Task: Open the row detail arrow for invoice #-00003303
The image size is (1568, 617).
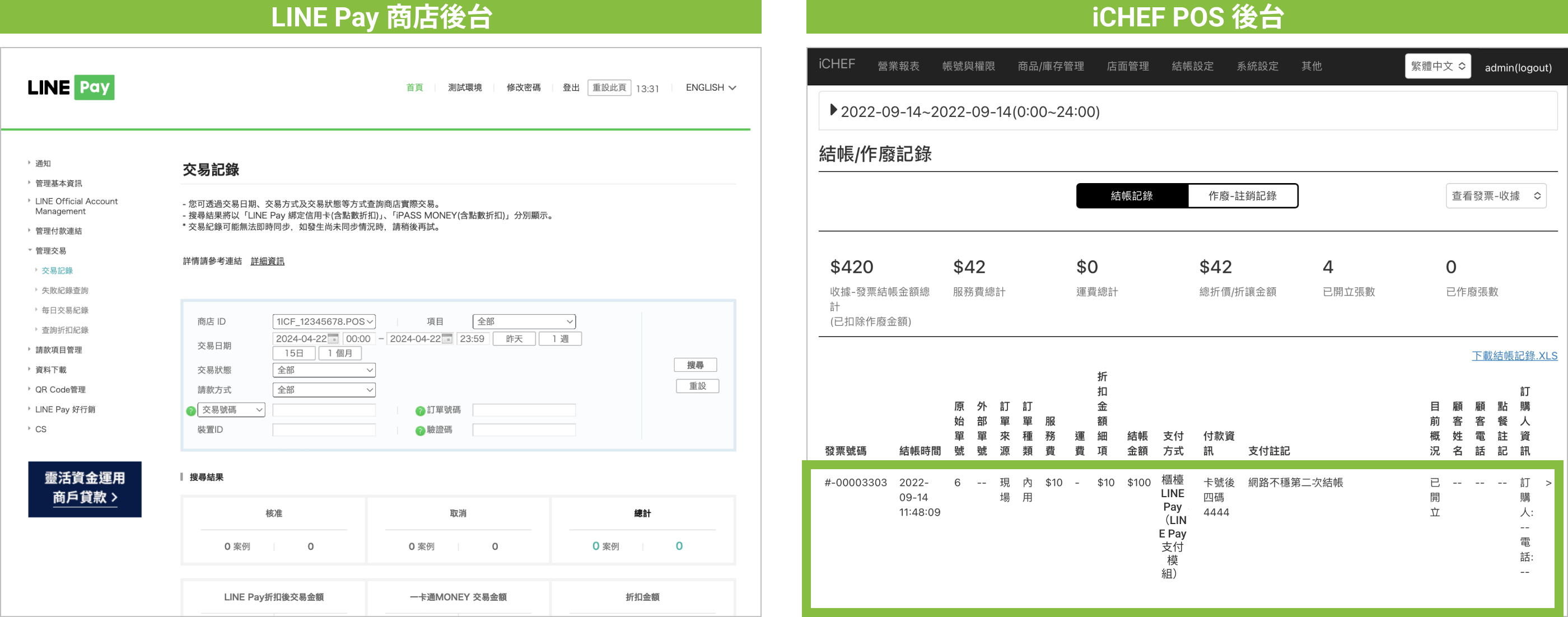Action: click(x=1548, y=483)
